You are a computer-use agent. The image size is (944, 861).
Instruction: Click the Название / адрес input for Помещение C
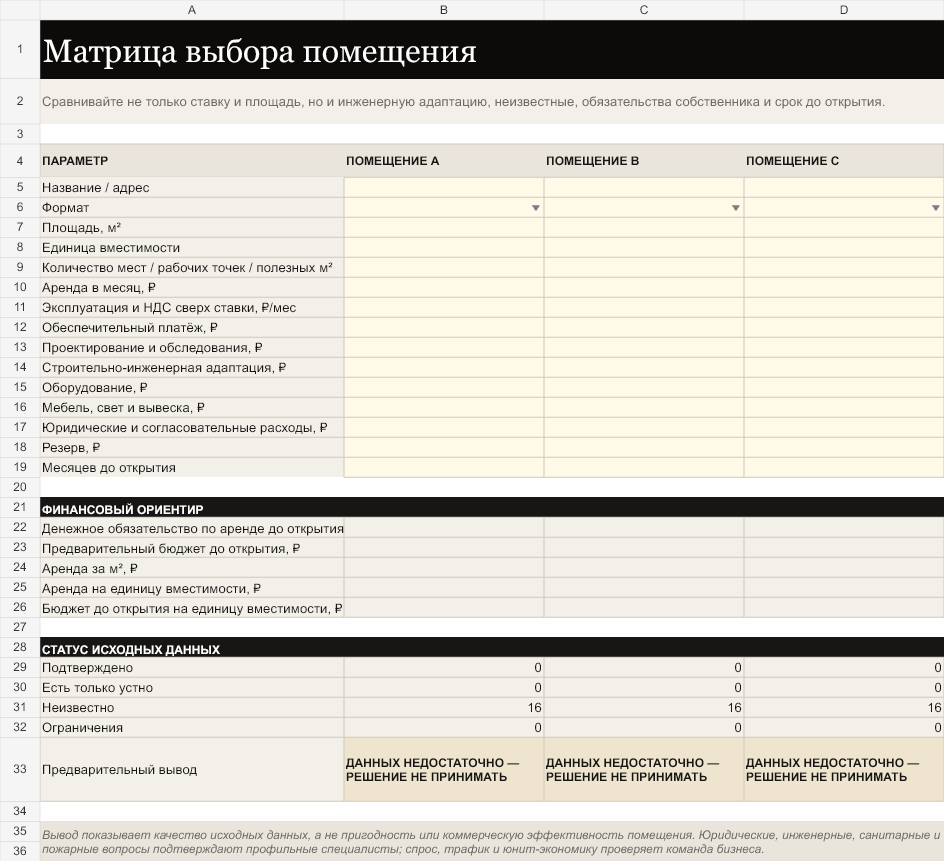tap(843, 188)
